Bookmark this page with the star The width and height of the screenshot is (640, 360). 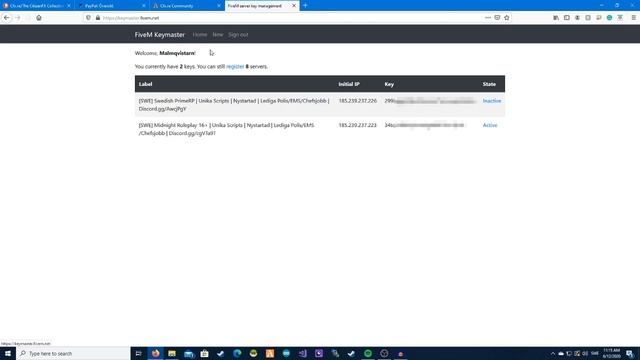coord(507,18)
